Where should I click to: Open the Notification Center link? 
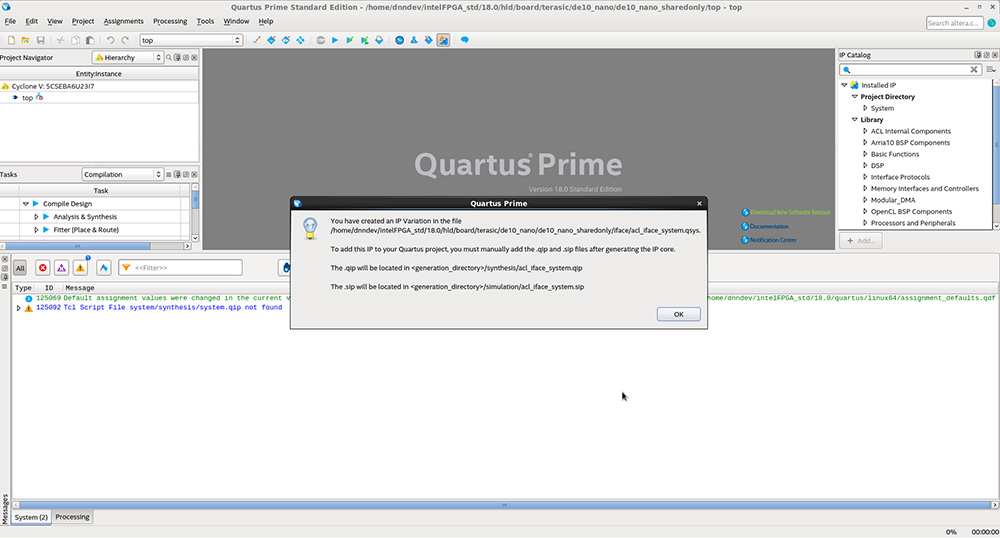[x=773, y=240]
